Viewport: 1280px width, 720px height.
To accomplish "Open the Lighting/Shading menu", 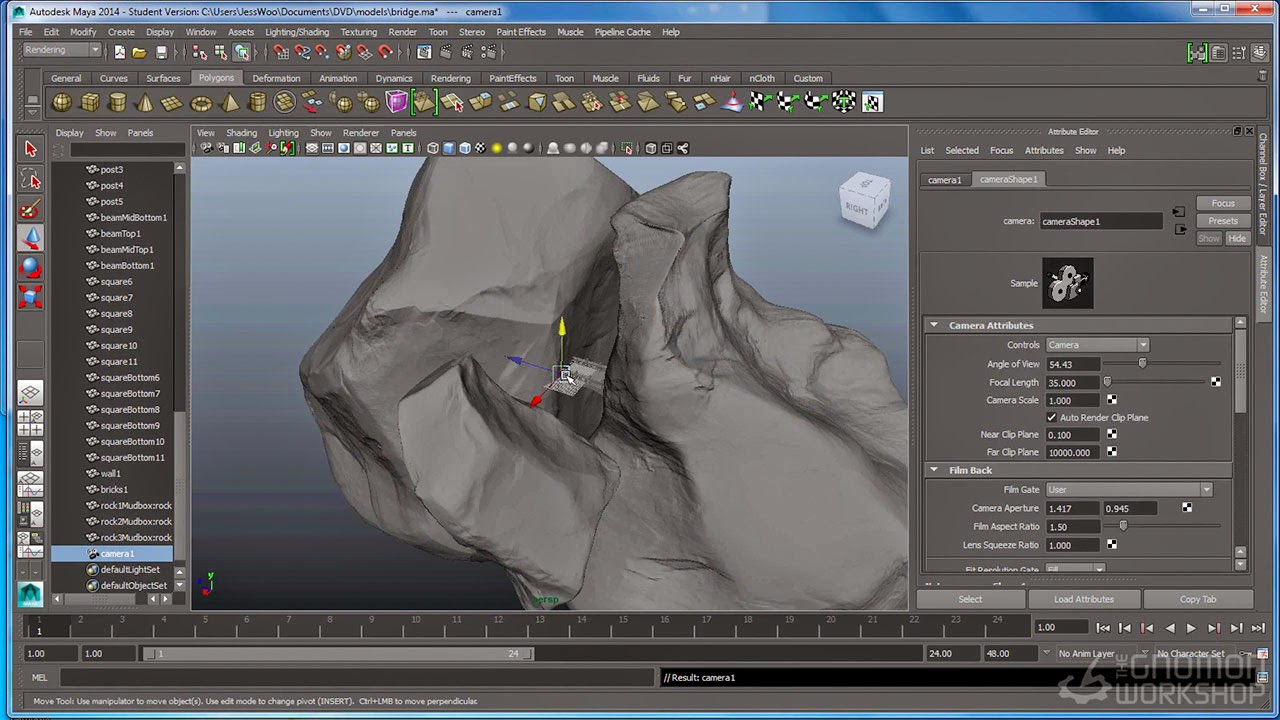I will point(296,32).
